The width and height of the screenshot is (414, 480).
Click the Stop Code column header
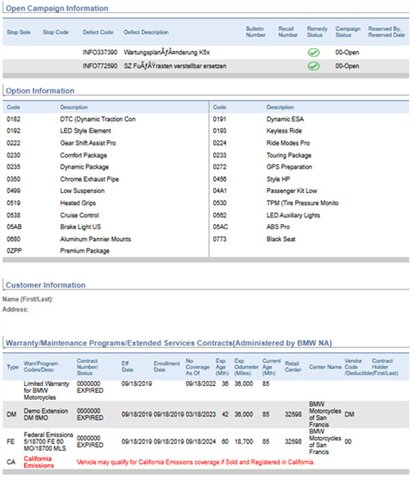tap(55, 32)
